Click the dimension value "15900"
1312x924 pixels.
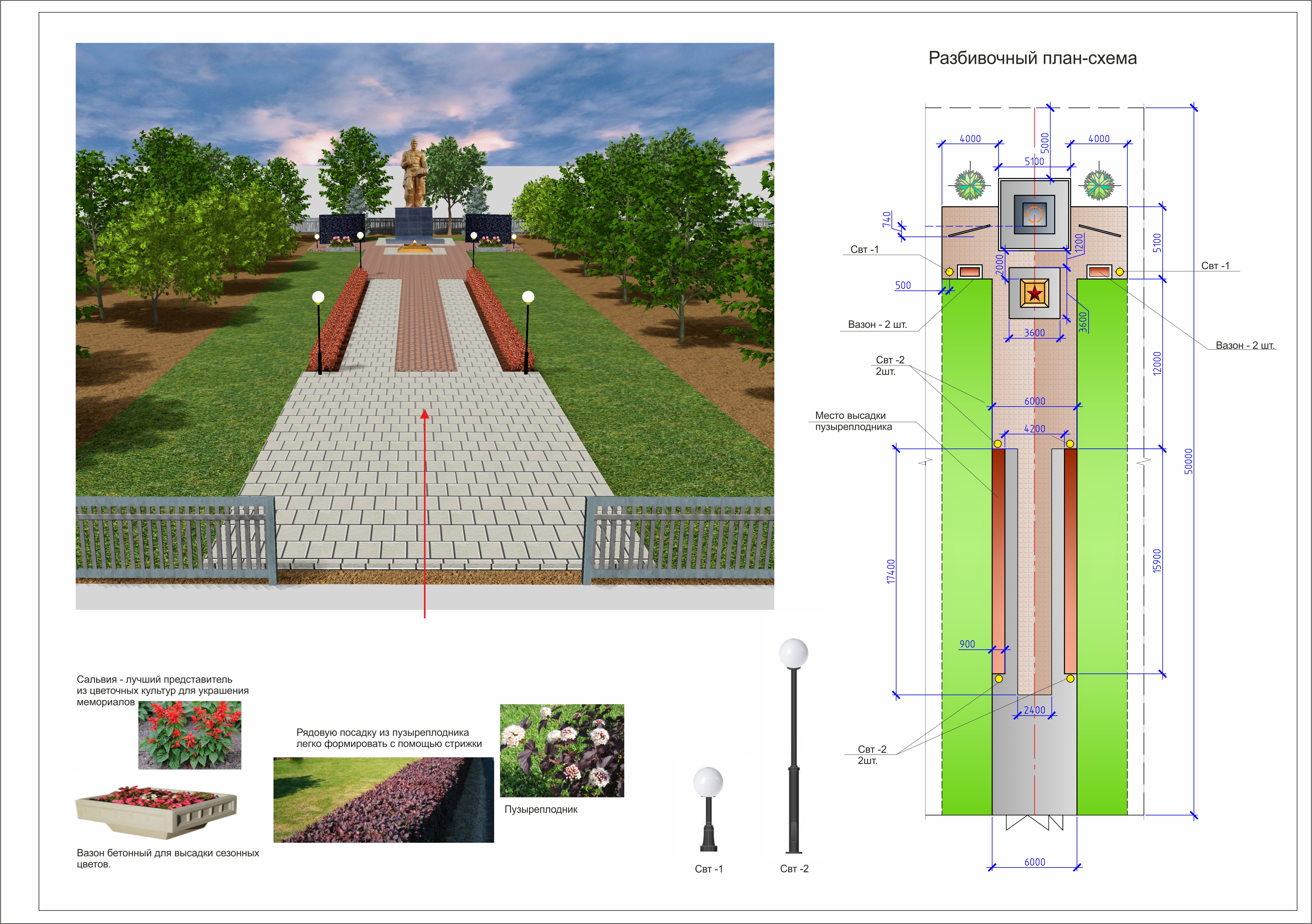(1157, 561)
